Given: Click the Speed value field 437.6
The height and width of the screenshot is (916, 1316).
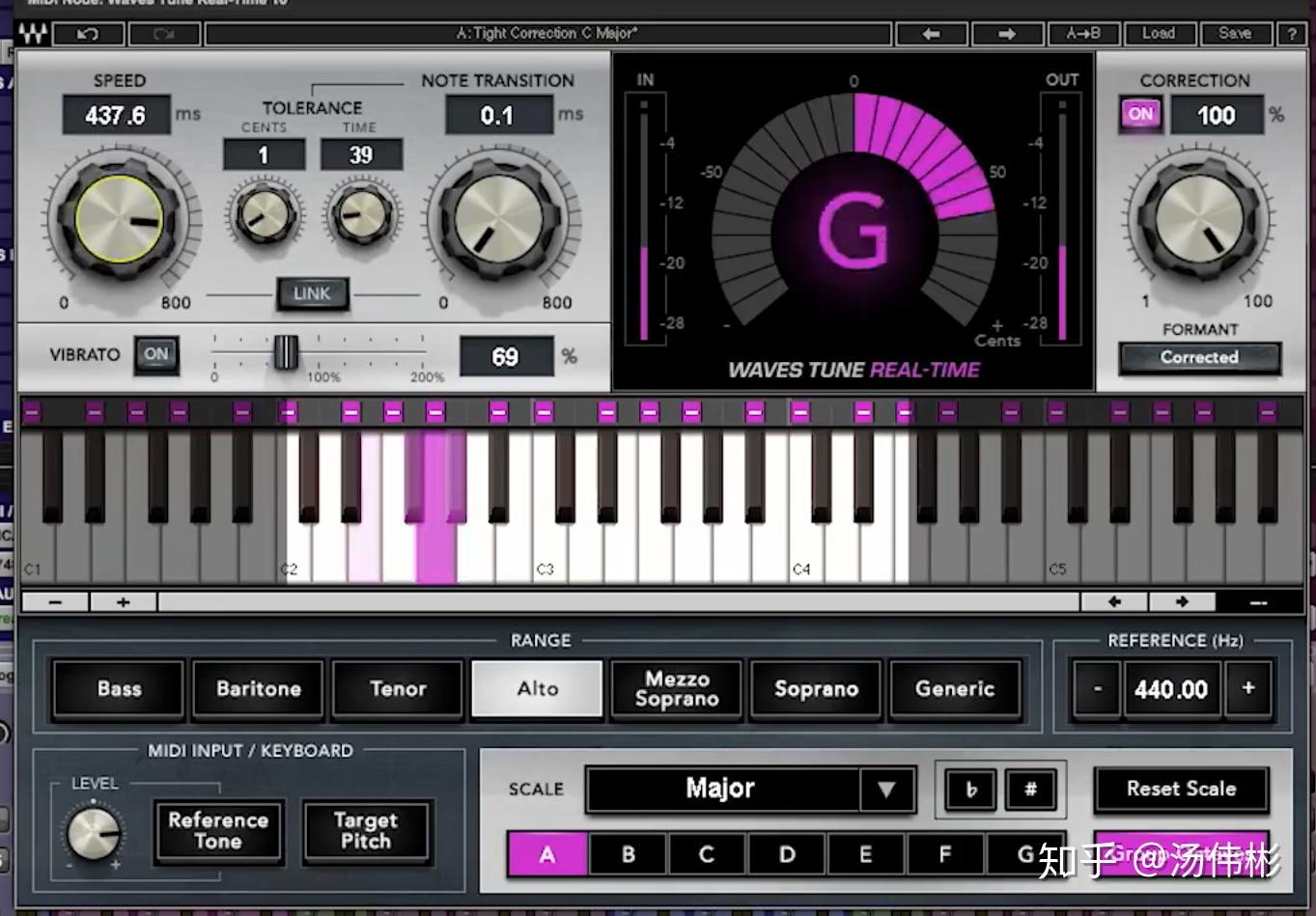Looking at the screenshot, I should click(x=116, y=115).
